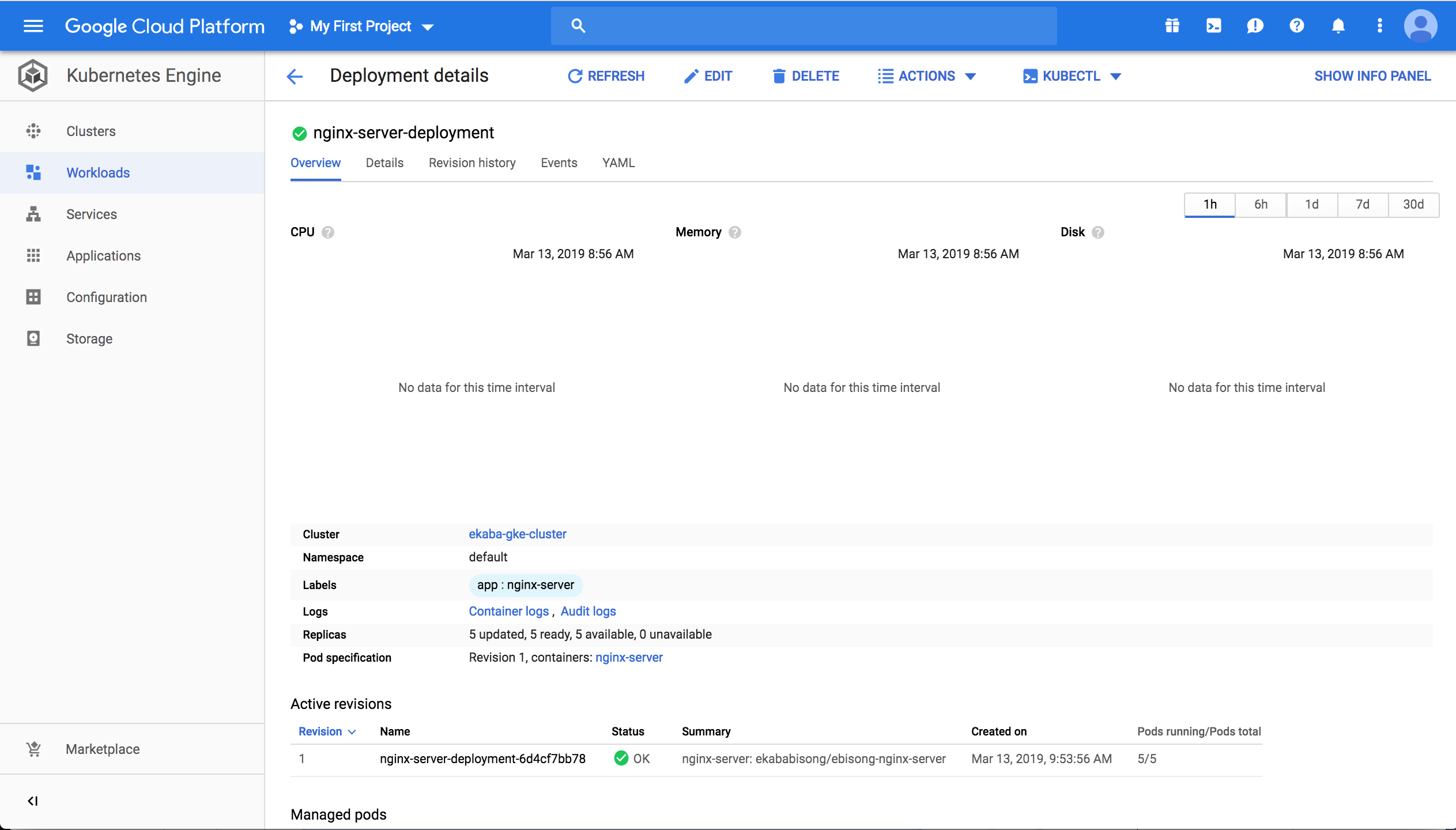Screen dimensions: 1456x830
Task: Click the Services sidebar icon
Action: point(33,214)
